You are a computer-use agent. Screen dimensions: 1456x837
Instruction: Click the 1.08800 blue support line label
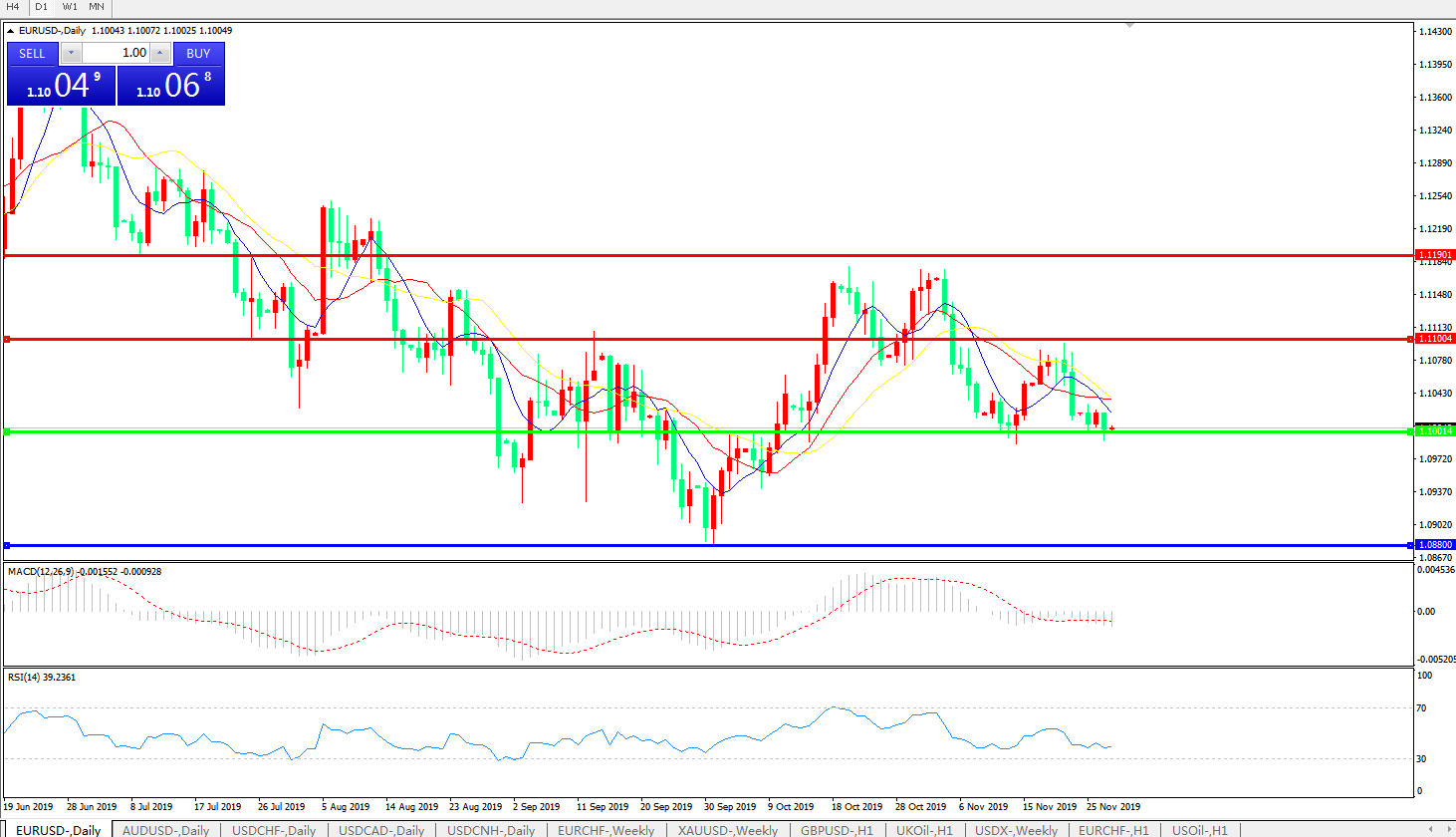(1435, 545)
